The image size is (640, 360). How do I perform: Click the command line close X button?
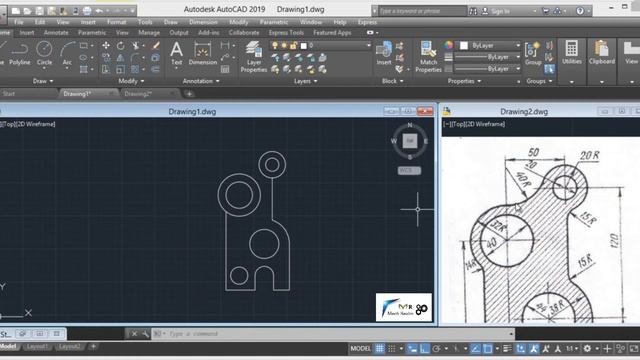134,334
